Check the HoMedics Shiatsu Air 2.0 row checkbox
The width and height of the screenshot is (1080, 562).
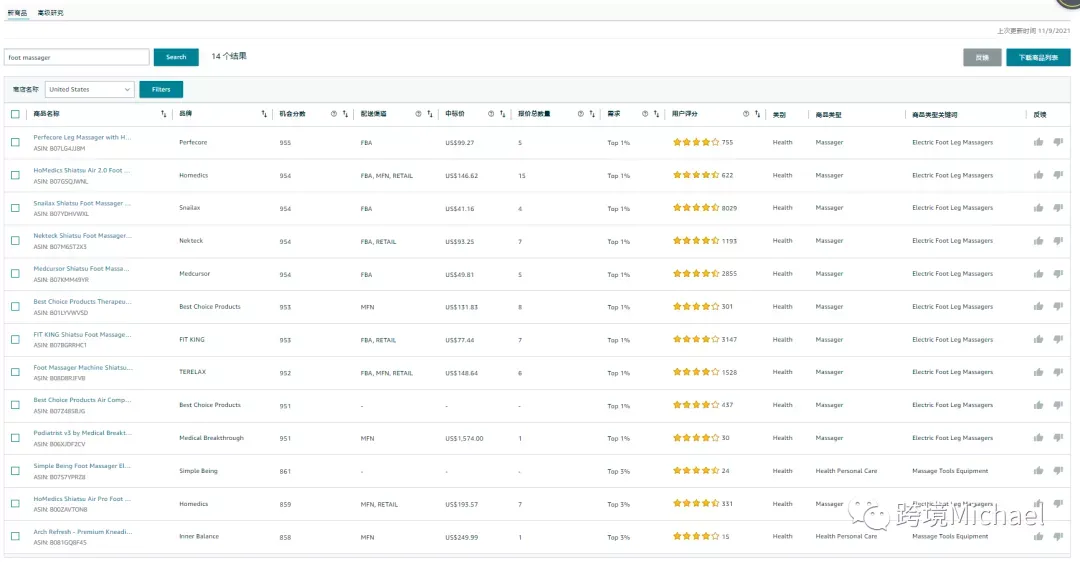(15, 175)
